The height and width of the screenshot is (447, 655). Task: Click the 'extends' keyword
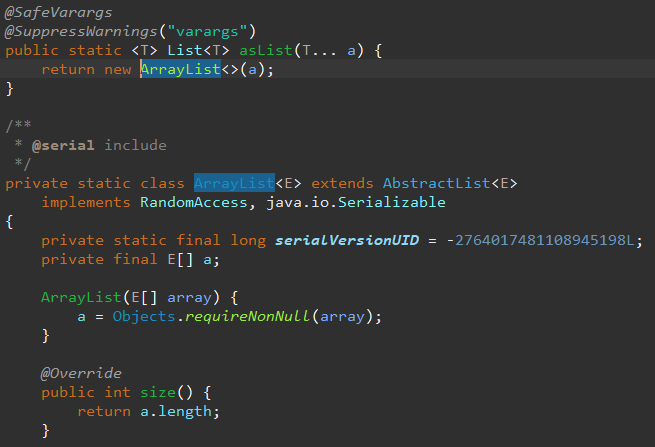(x=342, y=183)
